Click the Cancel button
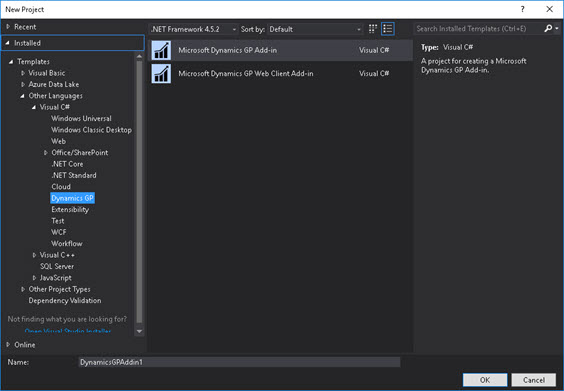The height and width of the screenshot is (391, 564). click(534, 380)
